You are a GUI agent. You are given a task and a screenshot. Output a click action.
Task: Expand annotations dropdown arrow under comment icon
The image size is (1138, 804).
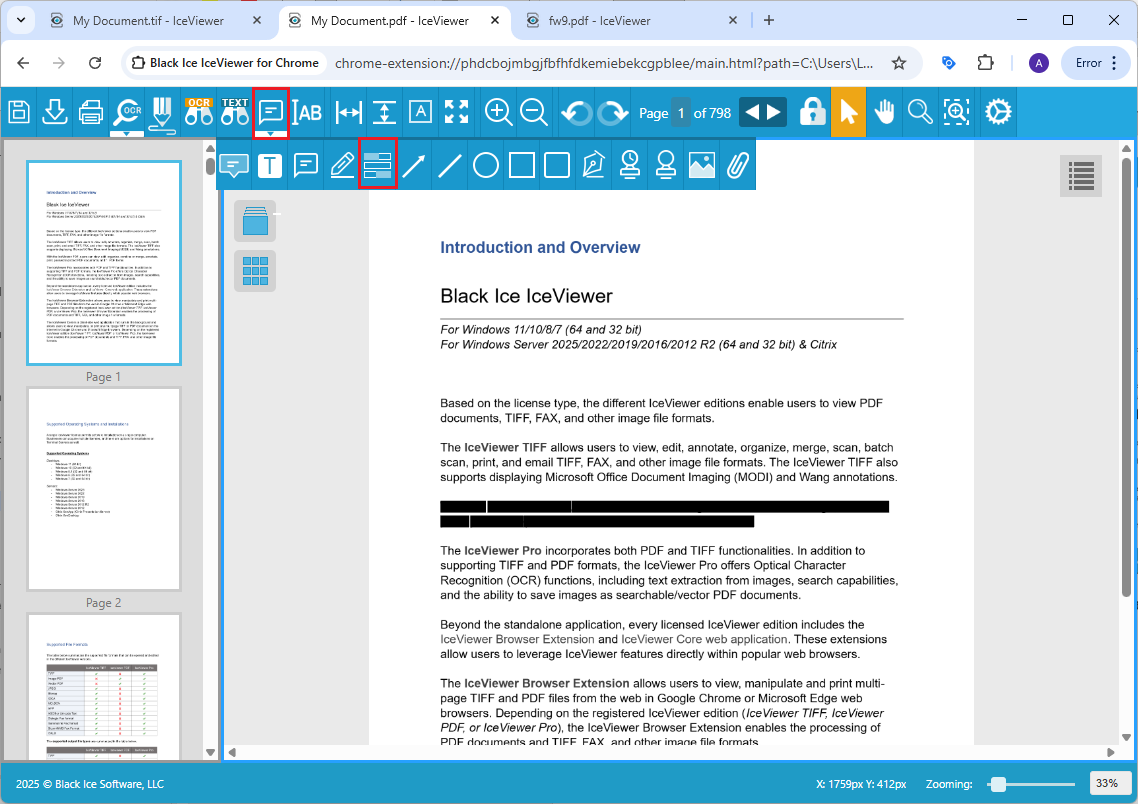(271, 134)
